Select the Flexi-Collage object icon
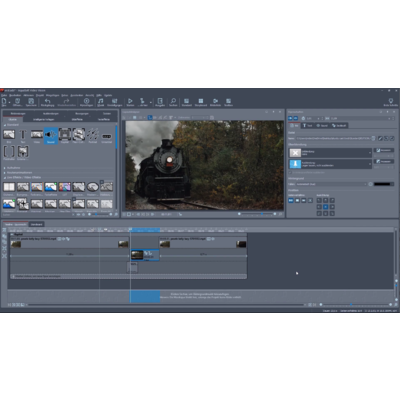400x400 pixels. pyautogui.click(x=79, y=135)
